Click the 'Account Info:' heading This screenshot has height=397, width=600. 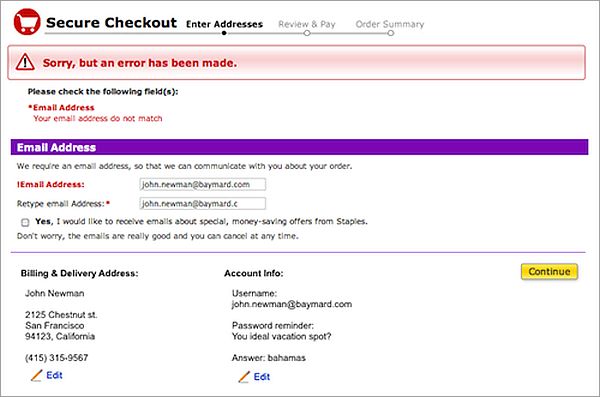(x=254, y=273)
